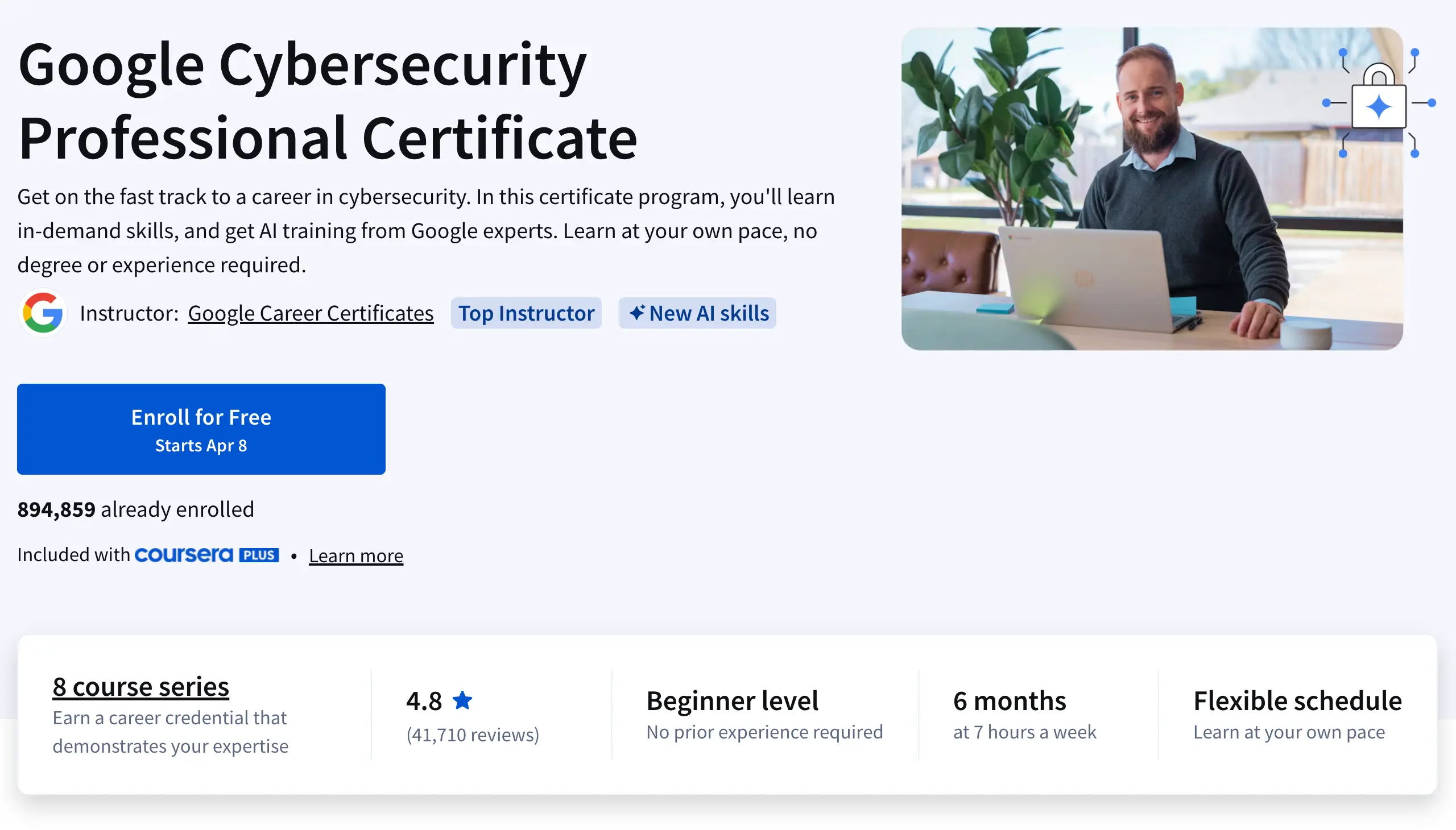Click the 6 months duration heading
This screenshot has height=830, width=1456.
[x=1010, y=700]
